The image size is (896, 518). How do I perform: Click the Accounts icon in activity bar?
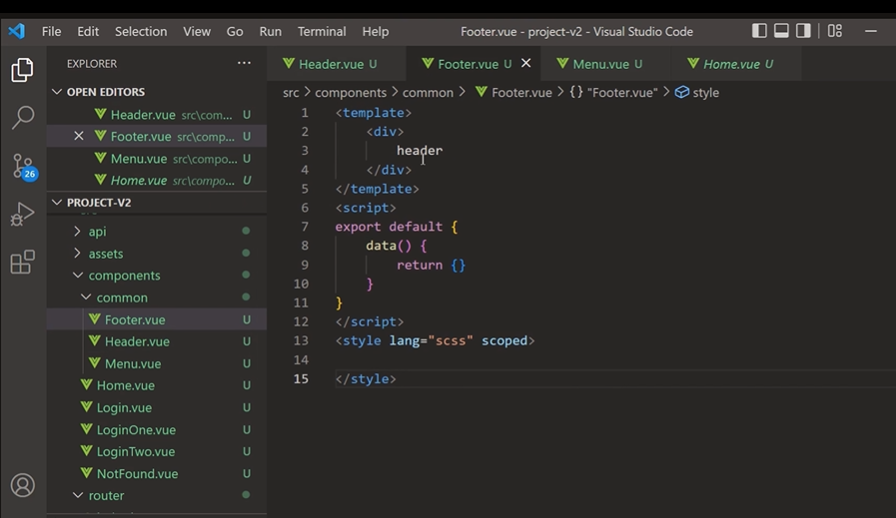pyautogui.click(x=22, y=486)
